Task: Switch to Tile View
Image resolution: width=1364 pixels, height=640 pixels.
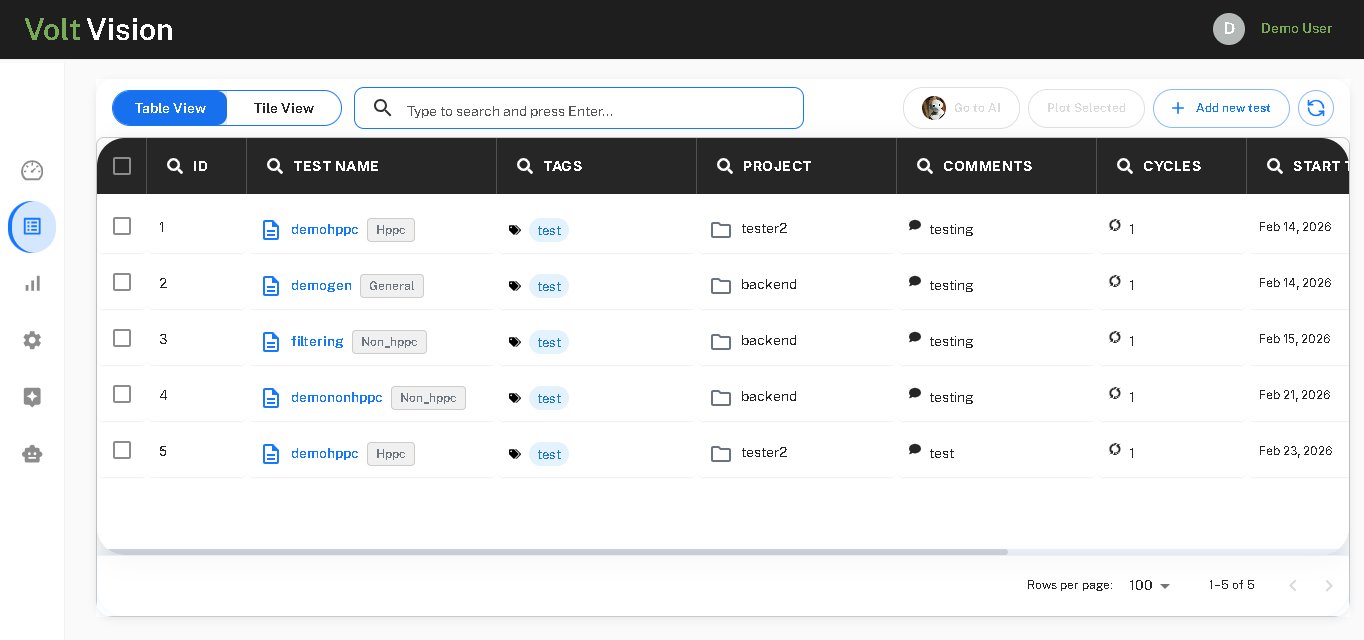Action: click(x=283, y=108)
